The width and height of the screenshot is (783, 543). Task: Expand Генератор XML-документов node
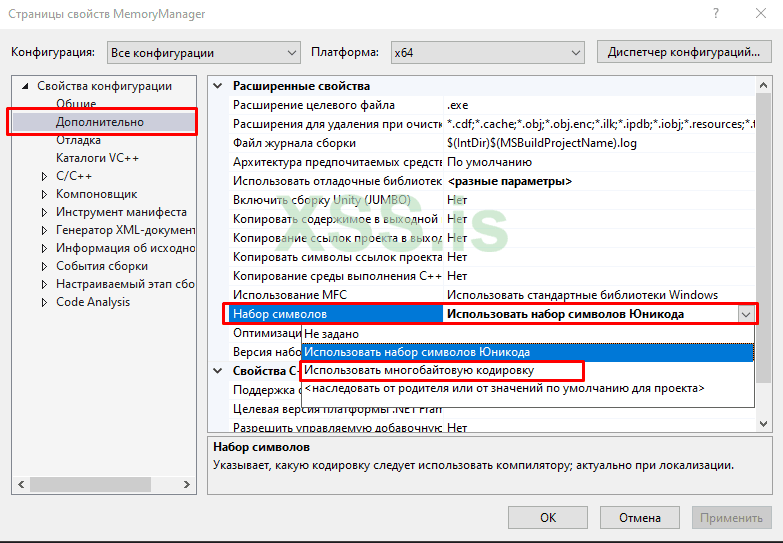pos(44,230)
